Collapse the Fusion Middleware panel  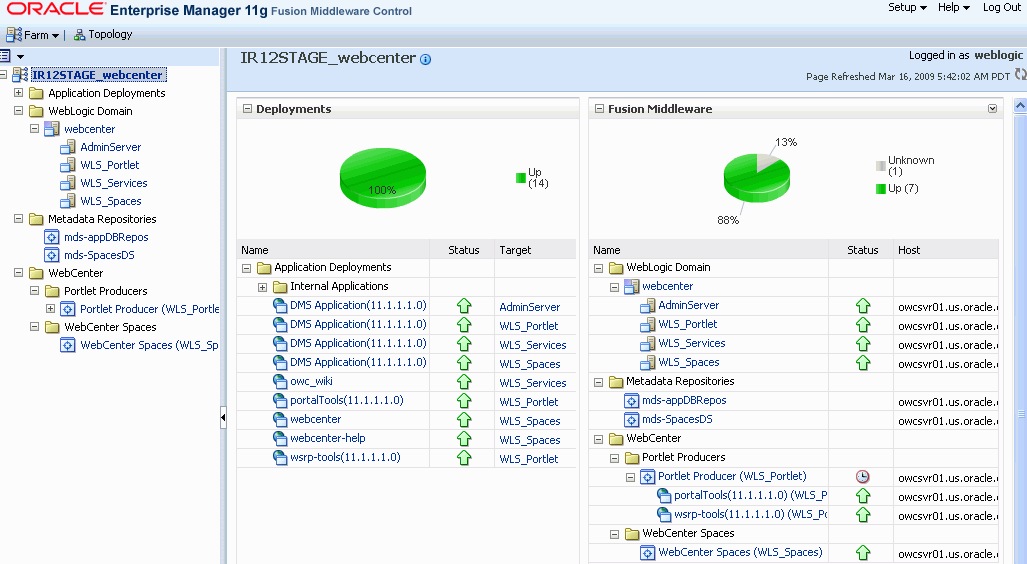click(x=599, y=109)
